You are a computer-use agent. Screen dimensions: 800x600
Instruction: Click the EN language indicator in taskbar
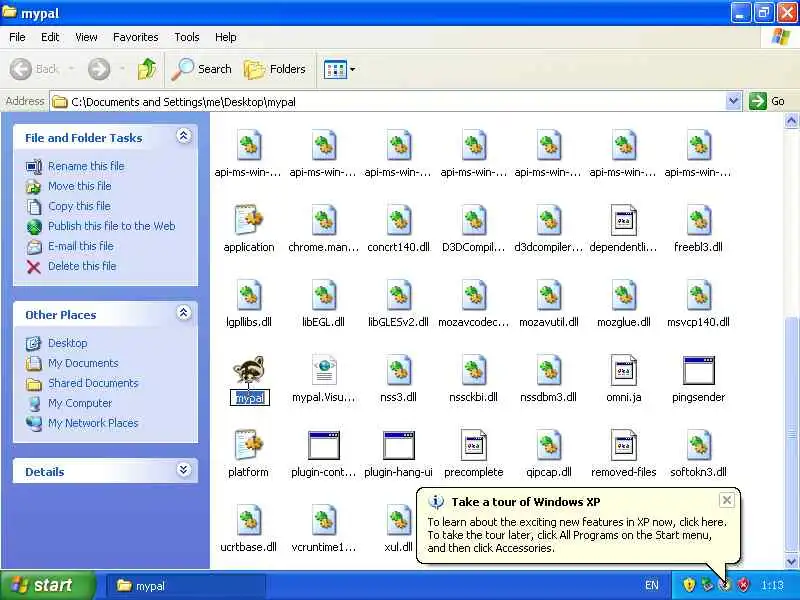tap(652, 585)
